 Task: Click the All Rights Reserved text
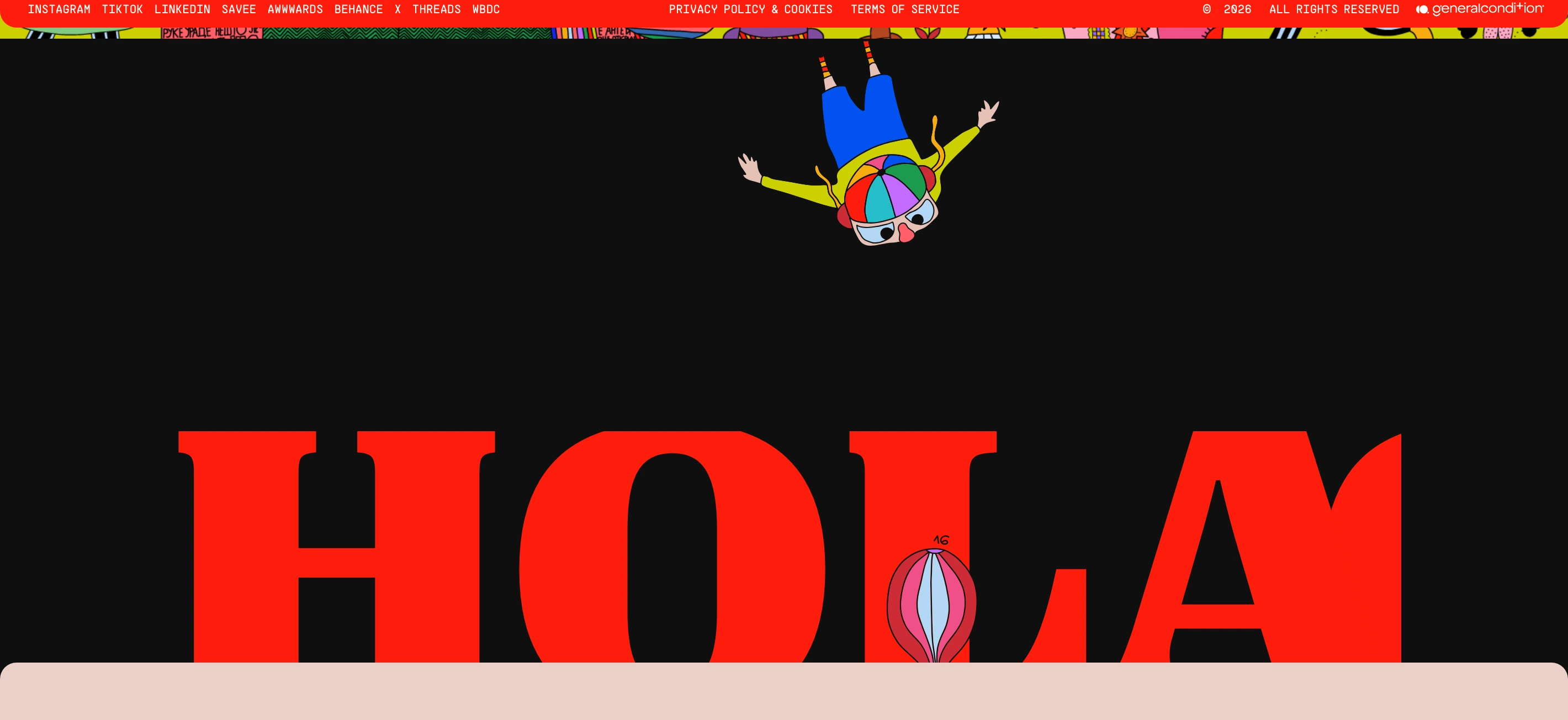[1334, 9]
